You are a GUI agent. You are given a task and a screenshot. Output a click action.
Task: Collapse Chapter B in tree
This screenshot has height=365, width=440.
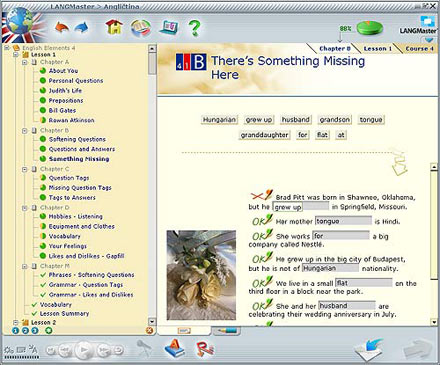pyautogui.click(x=24, y=131)
